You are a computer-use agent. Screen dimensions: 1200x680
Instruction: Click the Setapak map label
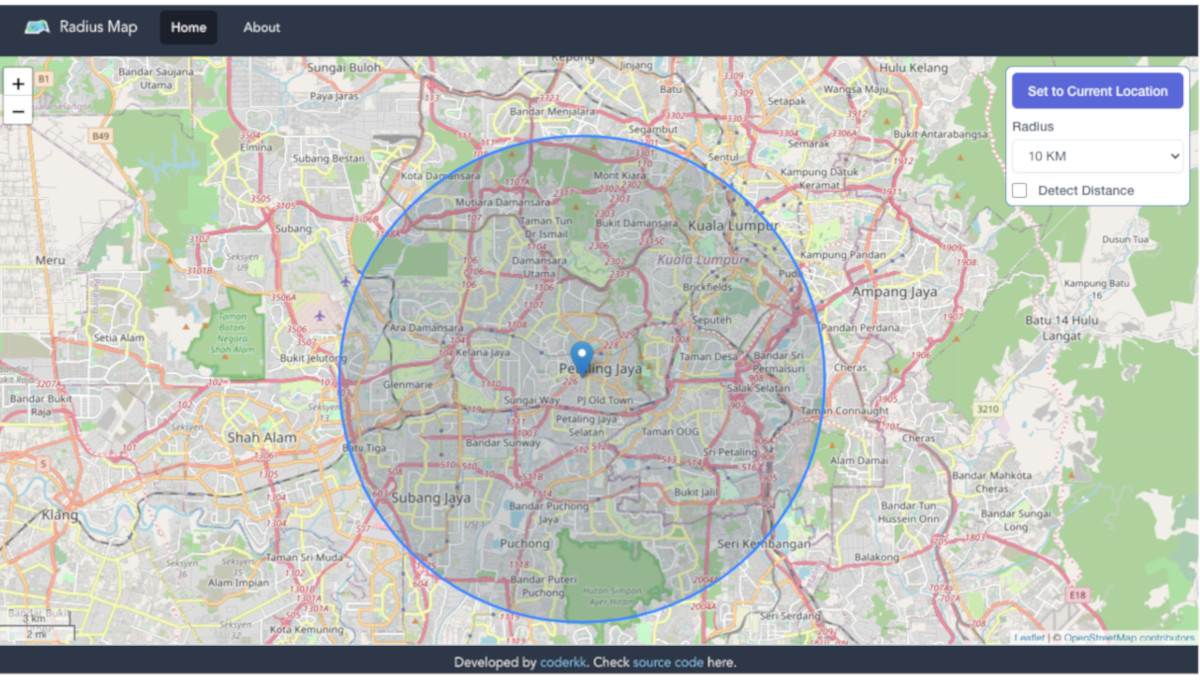787,101
